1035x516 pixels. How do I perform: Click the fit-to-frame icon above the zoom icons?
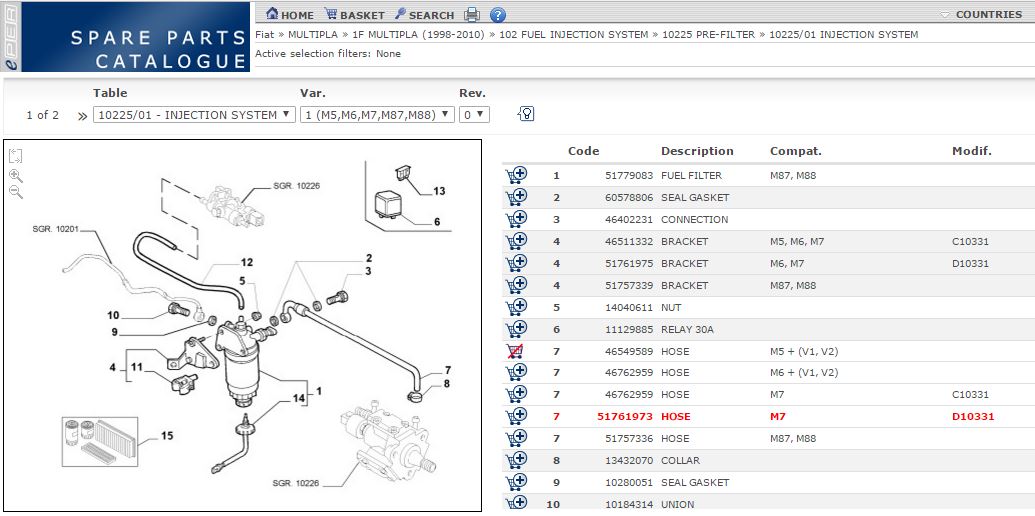tap(16, 156)
